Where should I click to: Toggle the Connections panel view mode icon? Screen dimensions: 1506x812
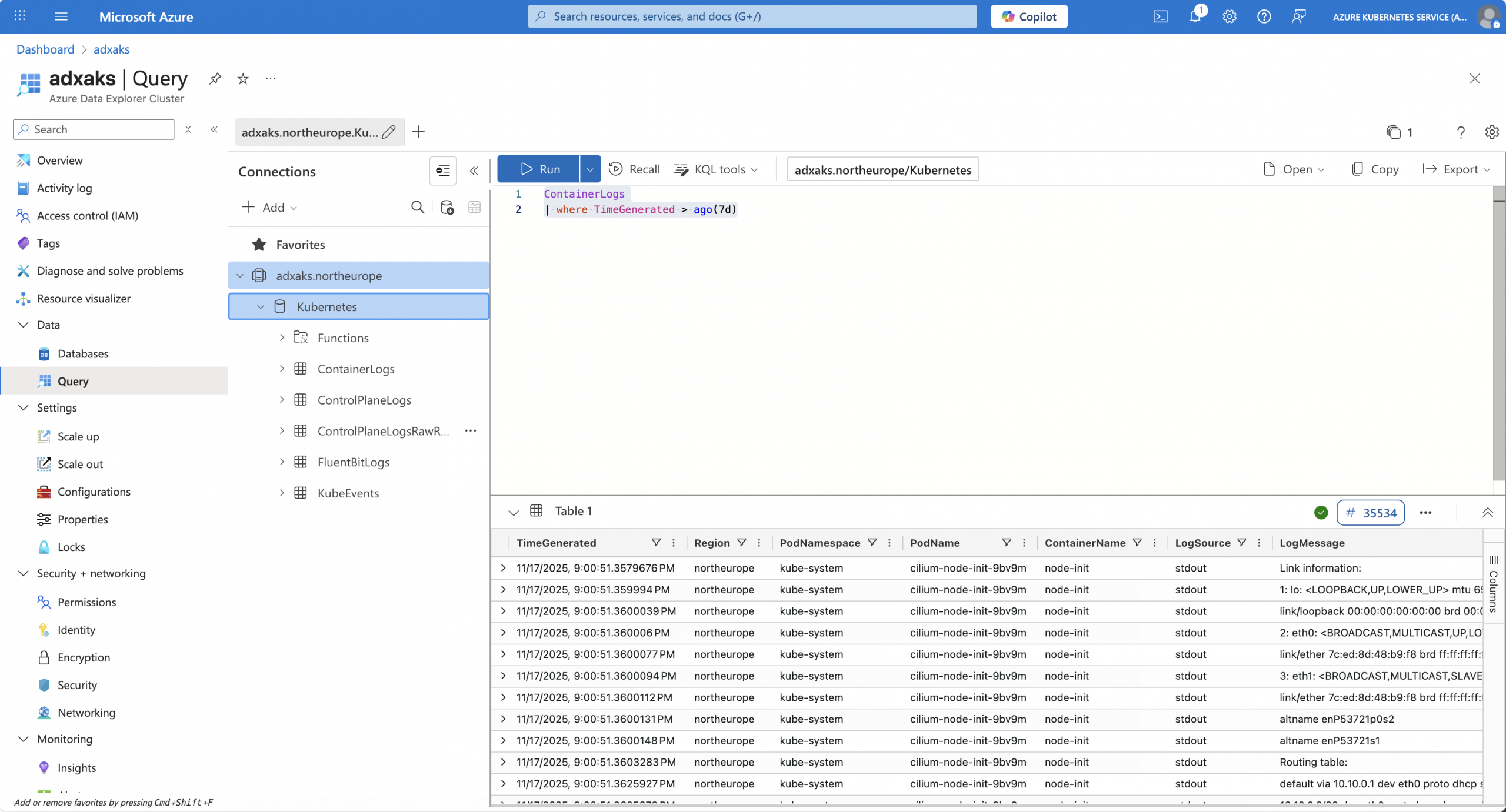pyautogui.click(x=442, y=171)
